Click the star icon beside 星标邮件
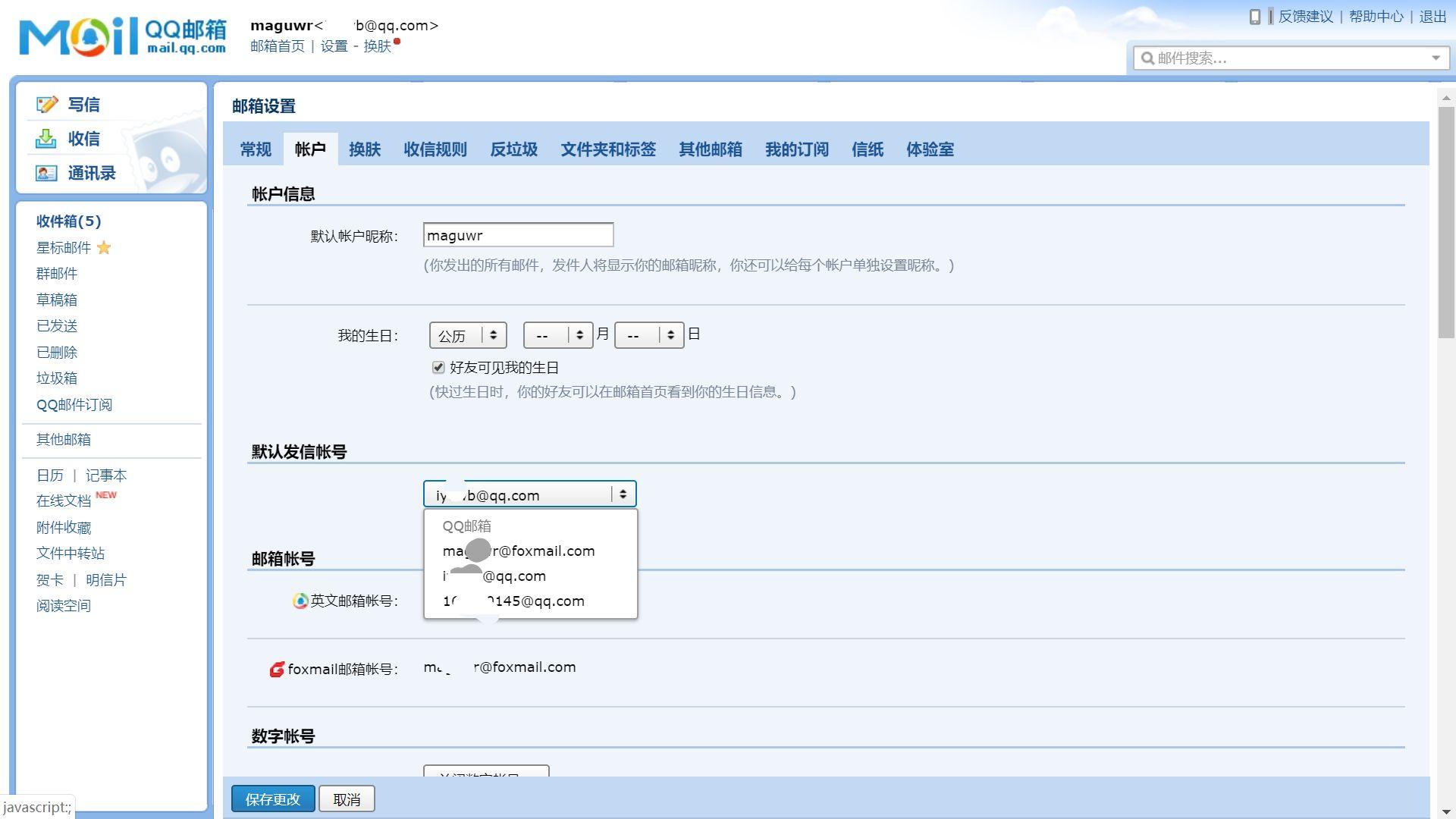 click(x=105, y=248)
